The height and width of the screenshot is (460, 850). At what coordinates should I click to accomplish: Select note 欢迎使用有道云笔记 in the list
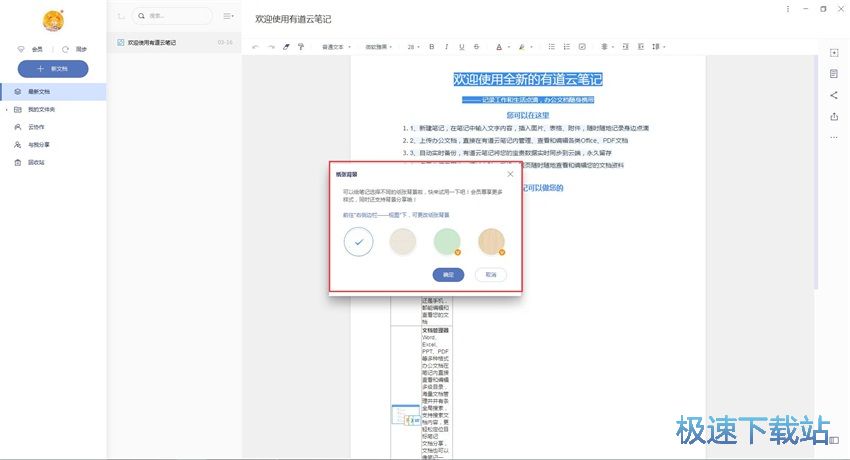pos(175,42)
